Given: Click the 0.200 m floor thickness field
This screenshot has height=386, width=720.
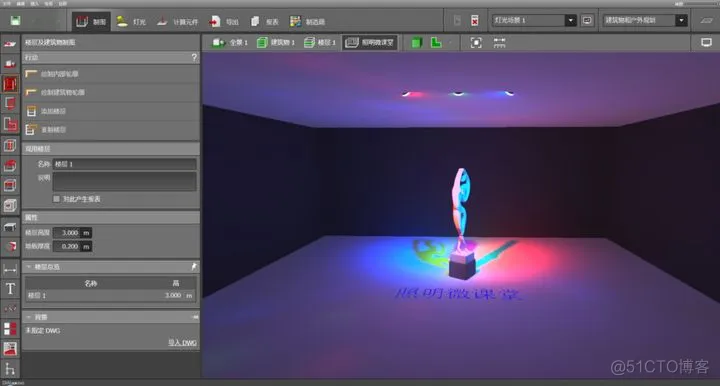Looking at the screenshot, I should tap(72, 246).
